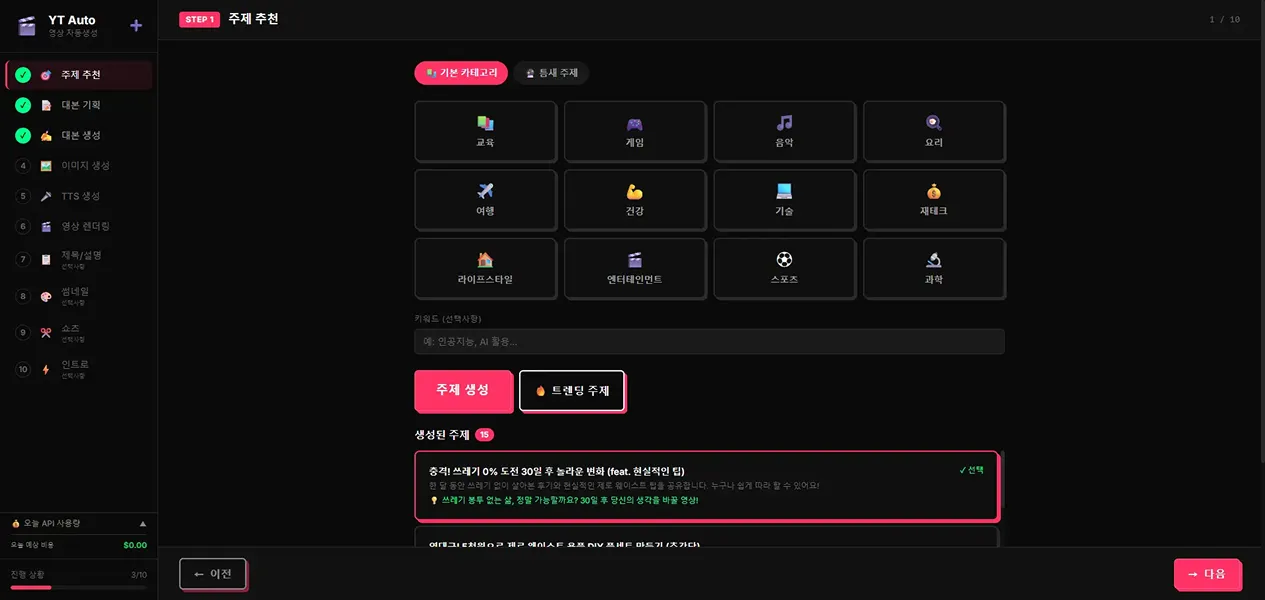Click the 1 / 10 page indicator
Image resolution: width=1265 pixels, height=600 pixels.
point(1225,19)
